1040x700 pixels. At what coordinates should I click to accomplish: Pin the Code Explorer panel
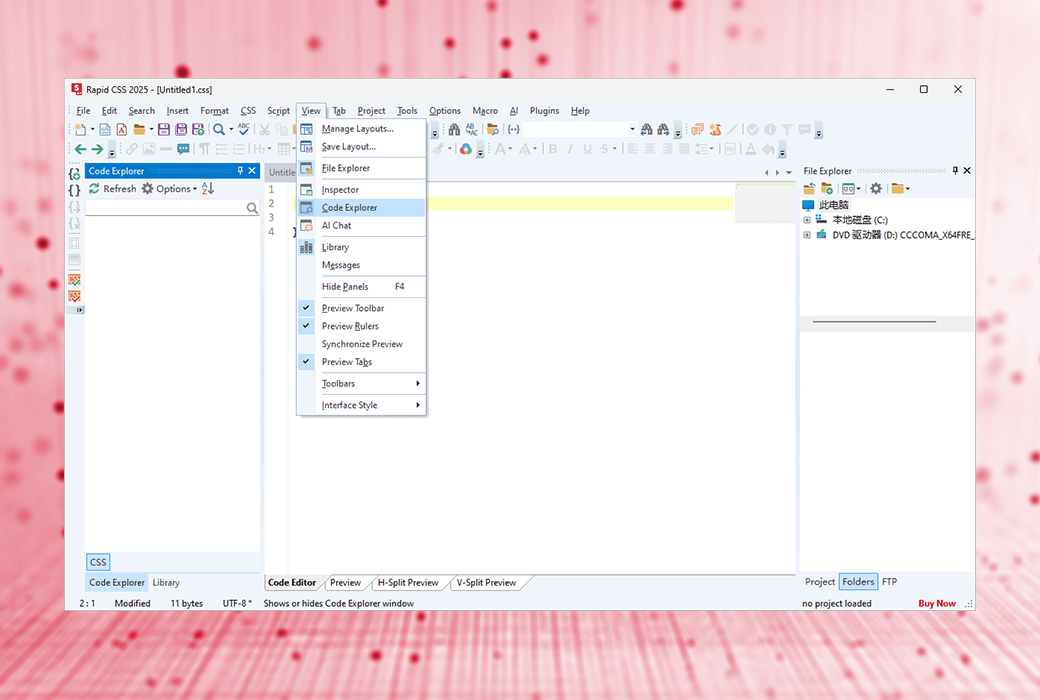(240, 171)
